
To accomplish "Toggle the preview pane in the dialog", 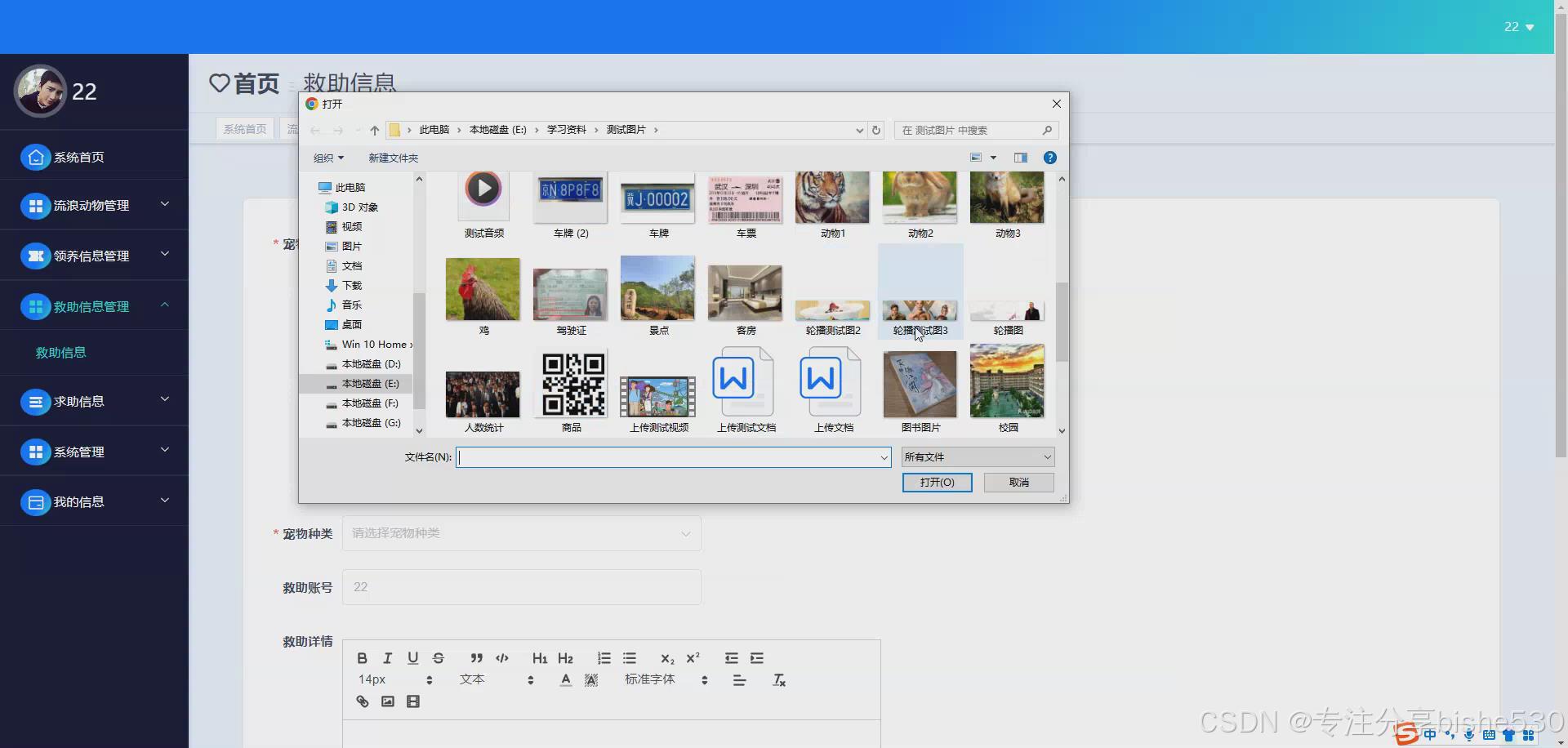I will click(1021, 158).
